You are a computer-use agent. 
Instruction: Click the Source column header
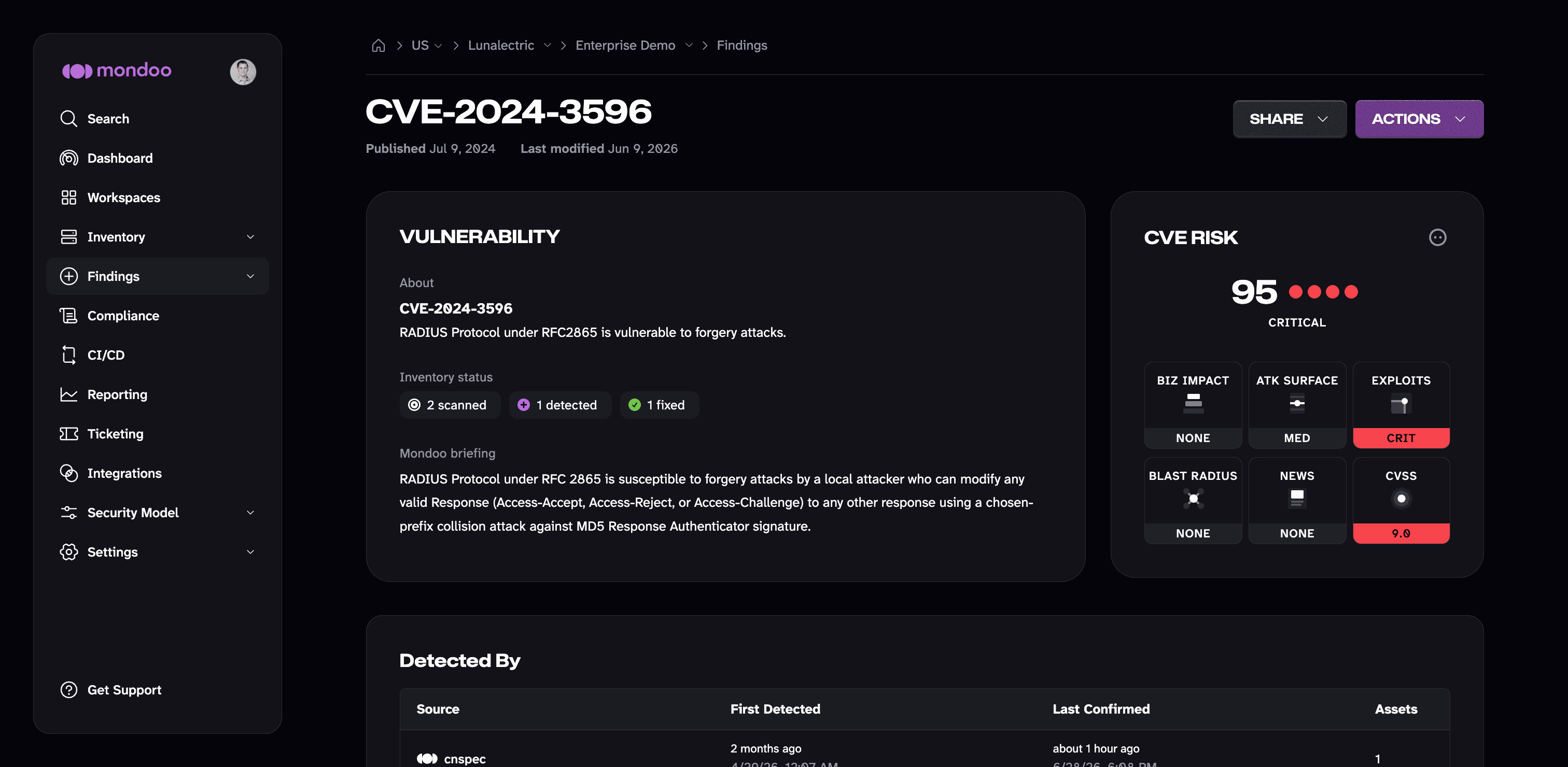(438, 709)
